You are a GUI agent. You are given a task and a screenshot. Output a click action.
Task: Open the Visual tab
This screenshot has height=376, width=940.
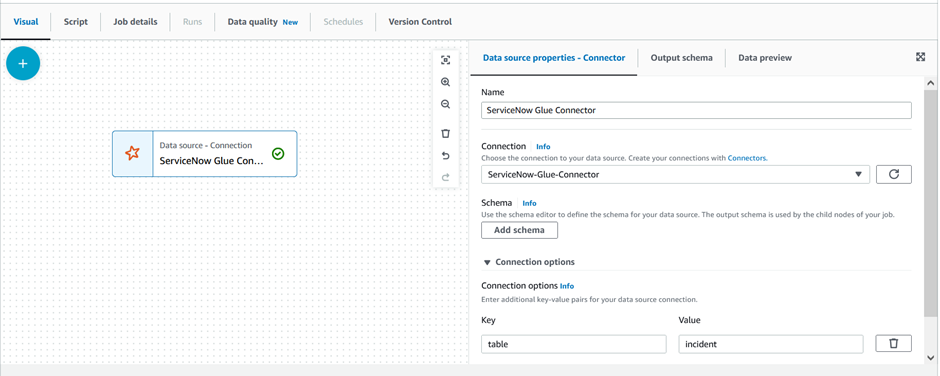(x=26, y=22)
